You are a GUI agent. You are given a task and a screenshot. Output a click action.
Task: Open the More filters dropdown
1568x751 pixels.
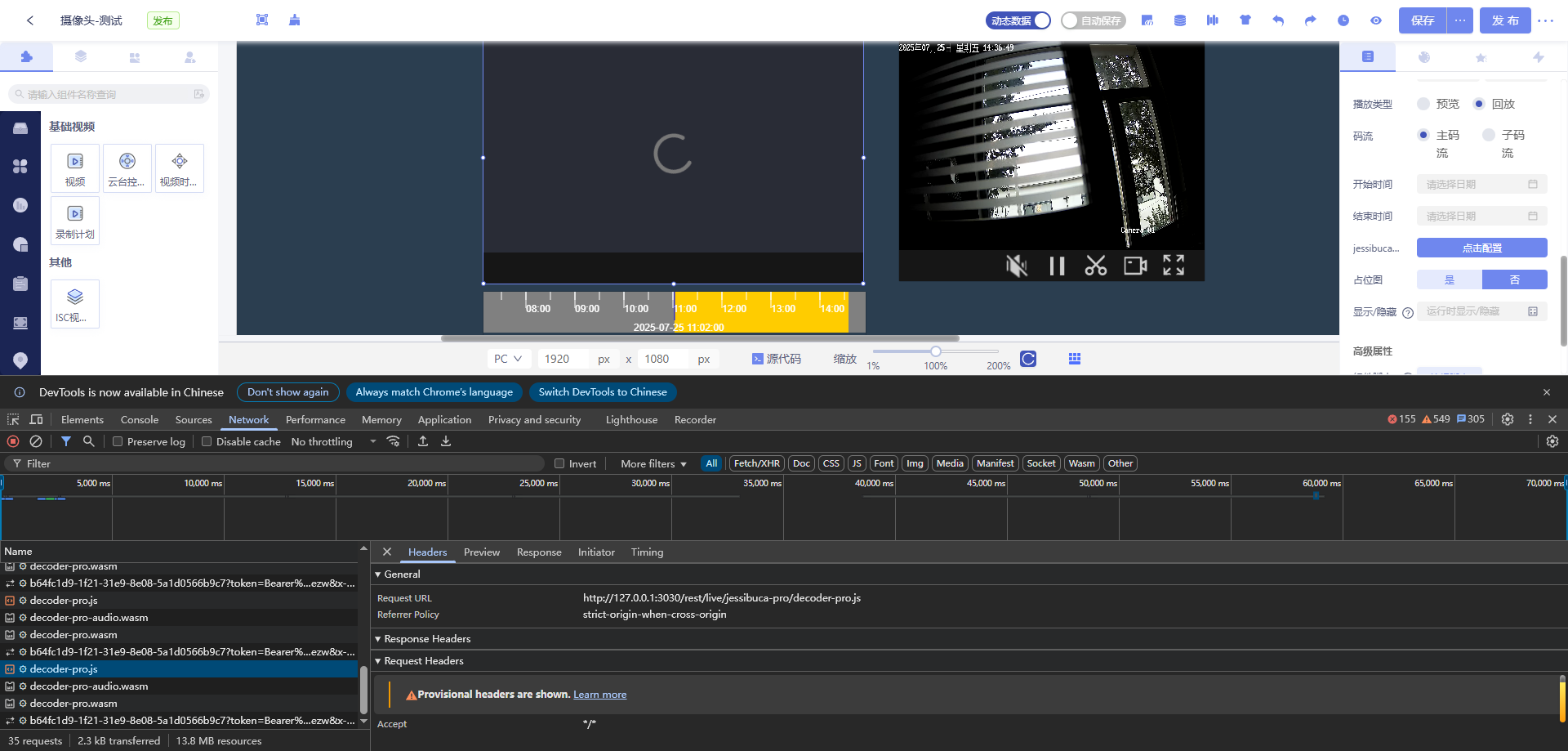(x=653, y=463)
